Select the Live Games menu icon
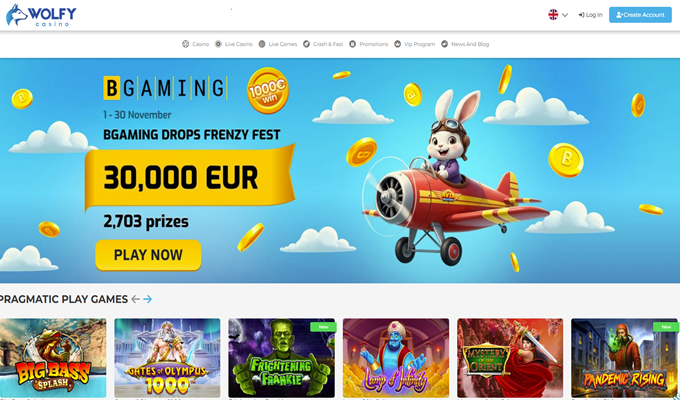Image resolution: width=680 pixels, height=400 pixels. [262, 44]
